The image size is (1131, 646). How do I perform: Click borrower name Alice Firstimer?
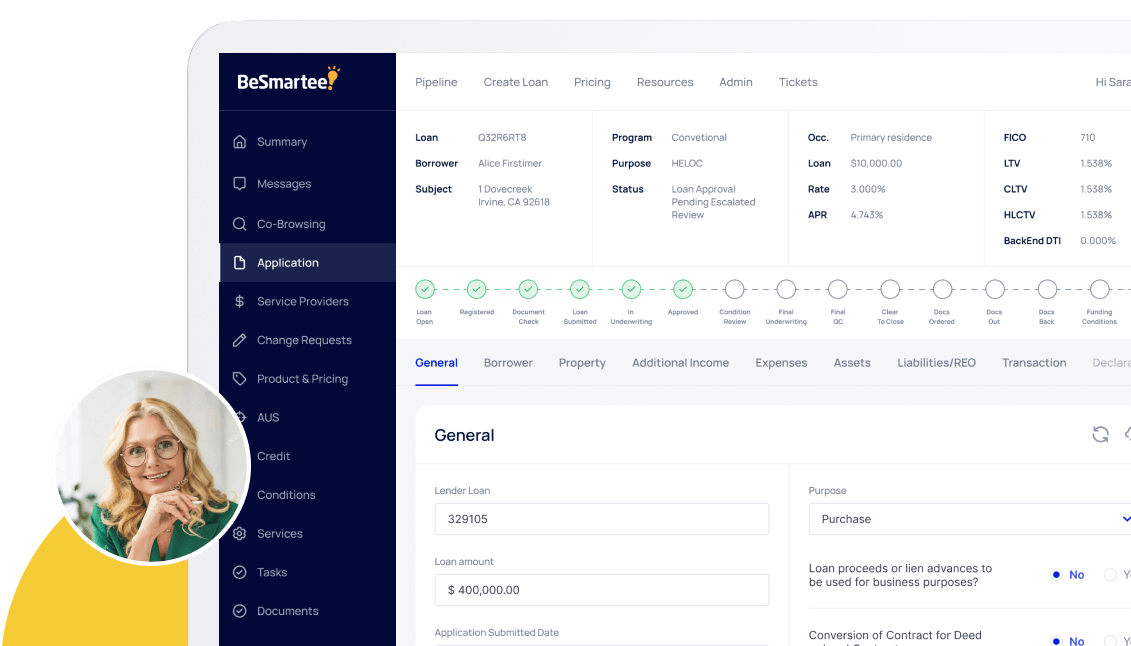tap(510, 163)
